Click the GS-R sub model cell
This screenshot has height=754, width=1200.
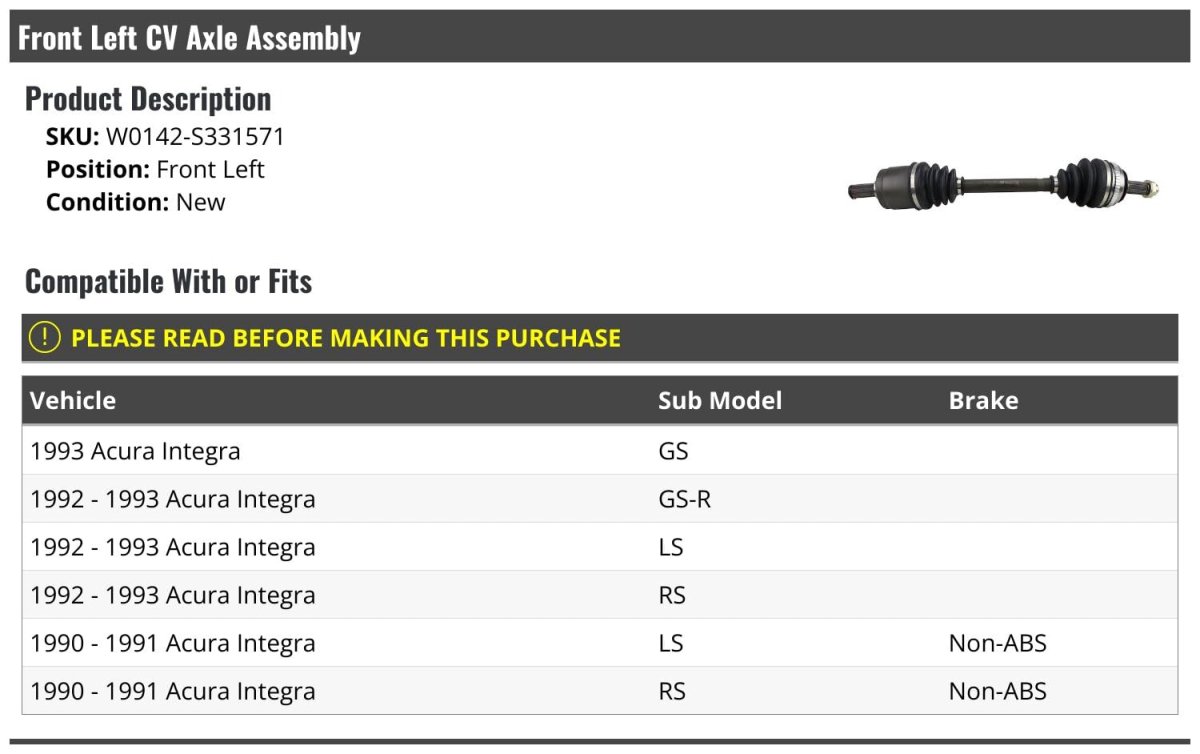click(684, 499)
